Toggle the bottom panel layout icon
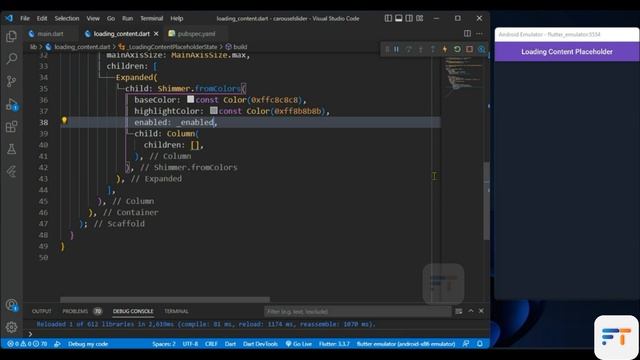This screenshot has height=360, width=640. [398, 18]
